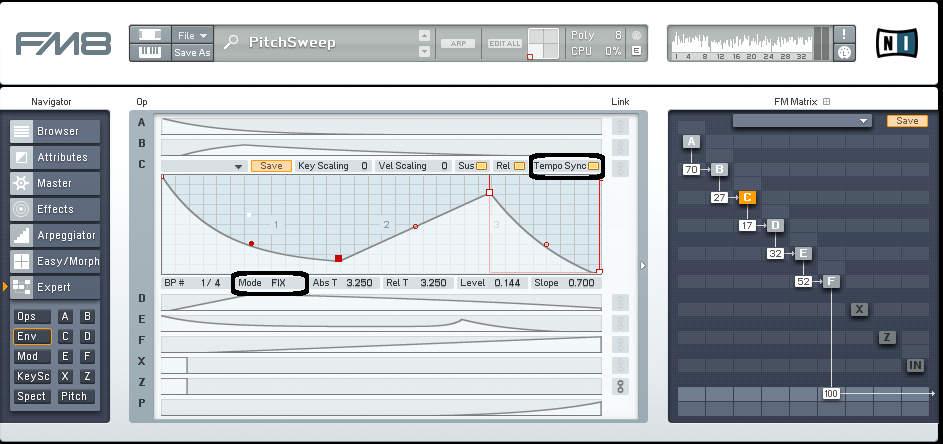Image resolution: width=943 pixels, height=444 pixels.
Task: Click the FM8 logo
Action: [x=63, y=43]
